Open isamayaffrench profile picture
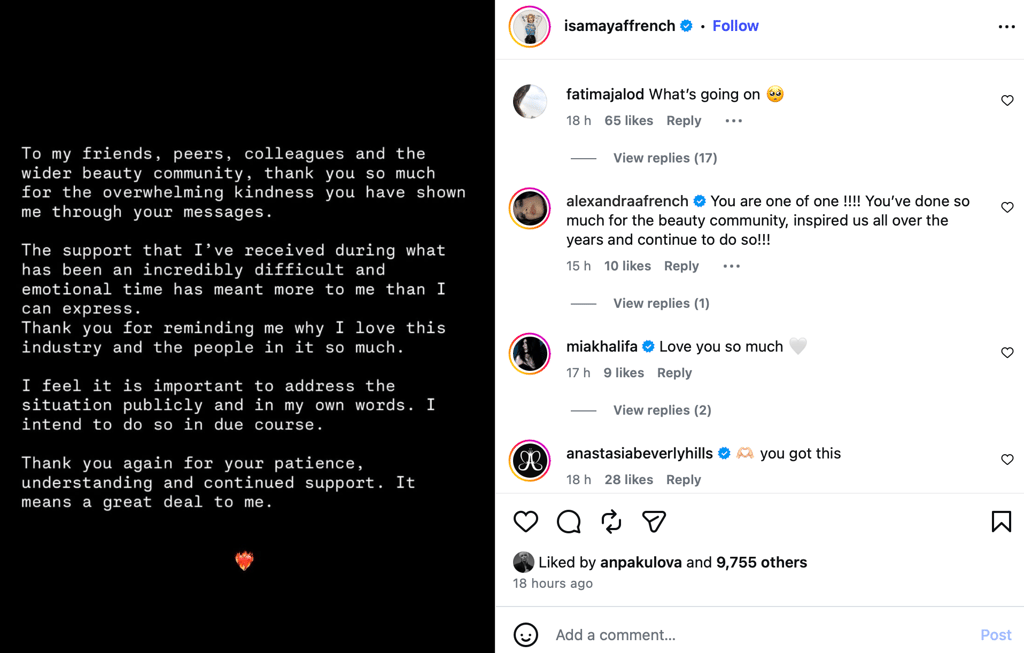The height and width of the screenshot is (653, 1024). click(530, 27)
